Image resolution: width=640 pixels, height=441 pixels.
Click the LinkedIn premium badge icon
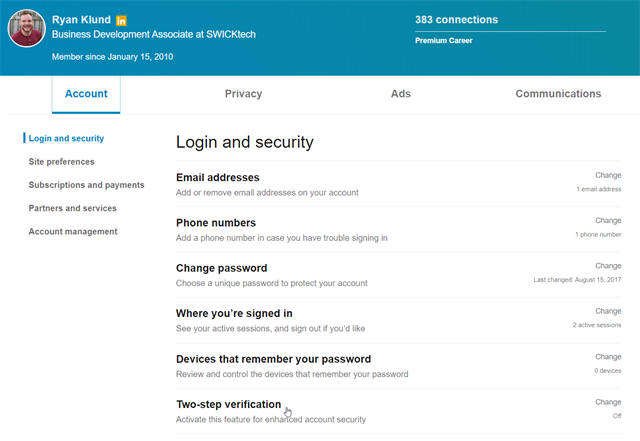point(121,20)
